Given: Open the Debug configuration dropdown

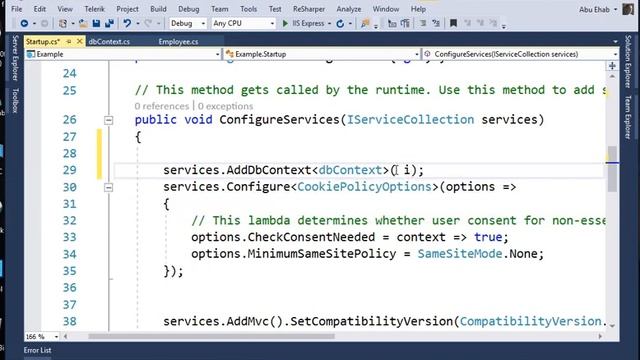Looking at the screenshot, I should (x=188, y=24).
